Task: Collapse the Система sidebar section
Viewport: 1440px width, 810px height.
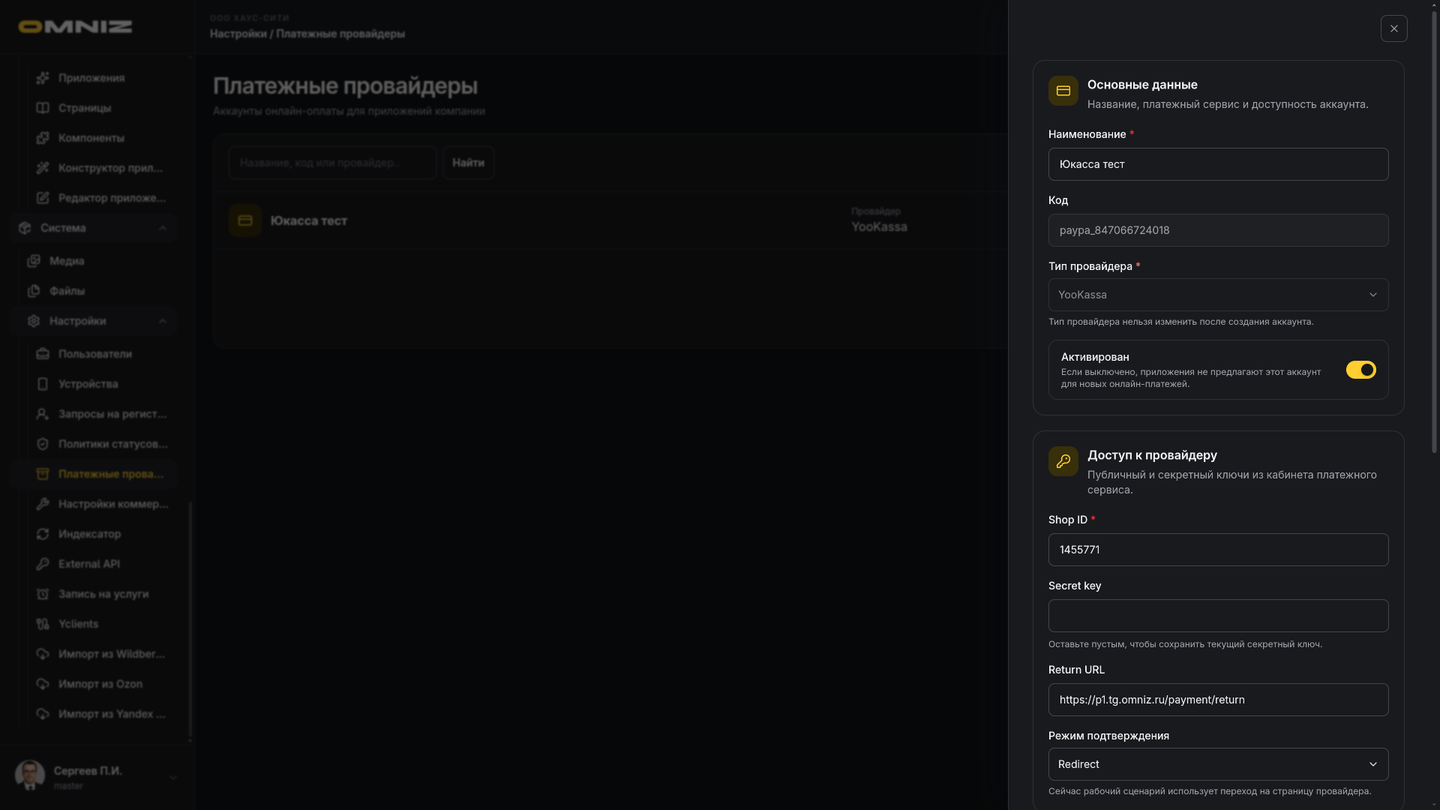Action: 162,228
